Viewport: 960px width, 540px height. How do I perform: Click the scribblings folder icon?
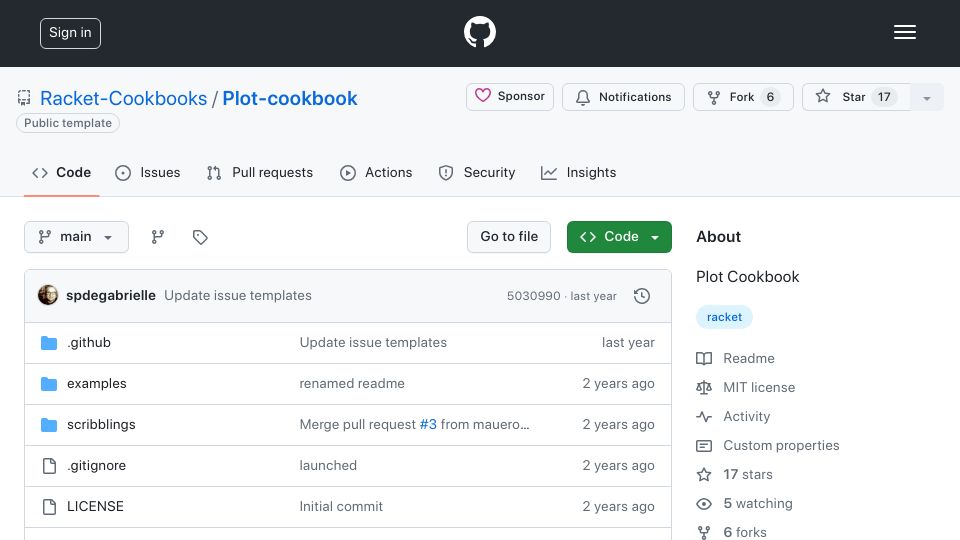pyautogui.click(x=49, y=425)
